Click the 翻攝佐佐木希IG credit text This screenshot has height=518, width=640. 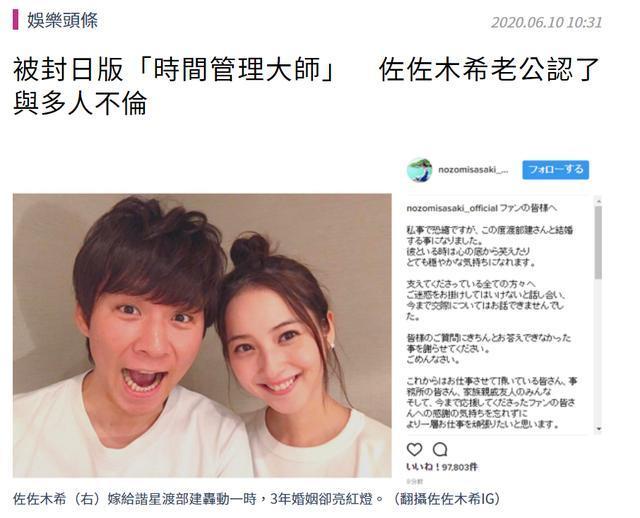[x=447, y=499]
